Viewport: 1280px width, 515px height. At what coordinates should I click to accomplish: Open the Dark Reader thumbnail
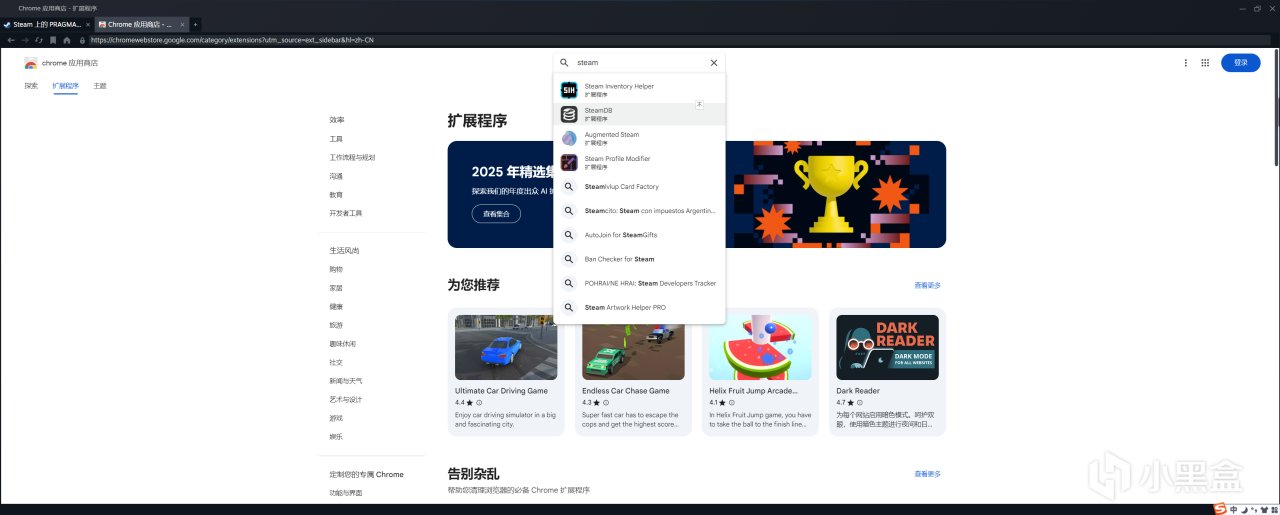pos(887,347)
